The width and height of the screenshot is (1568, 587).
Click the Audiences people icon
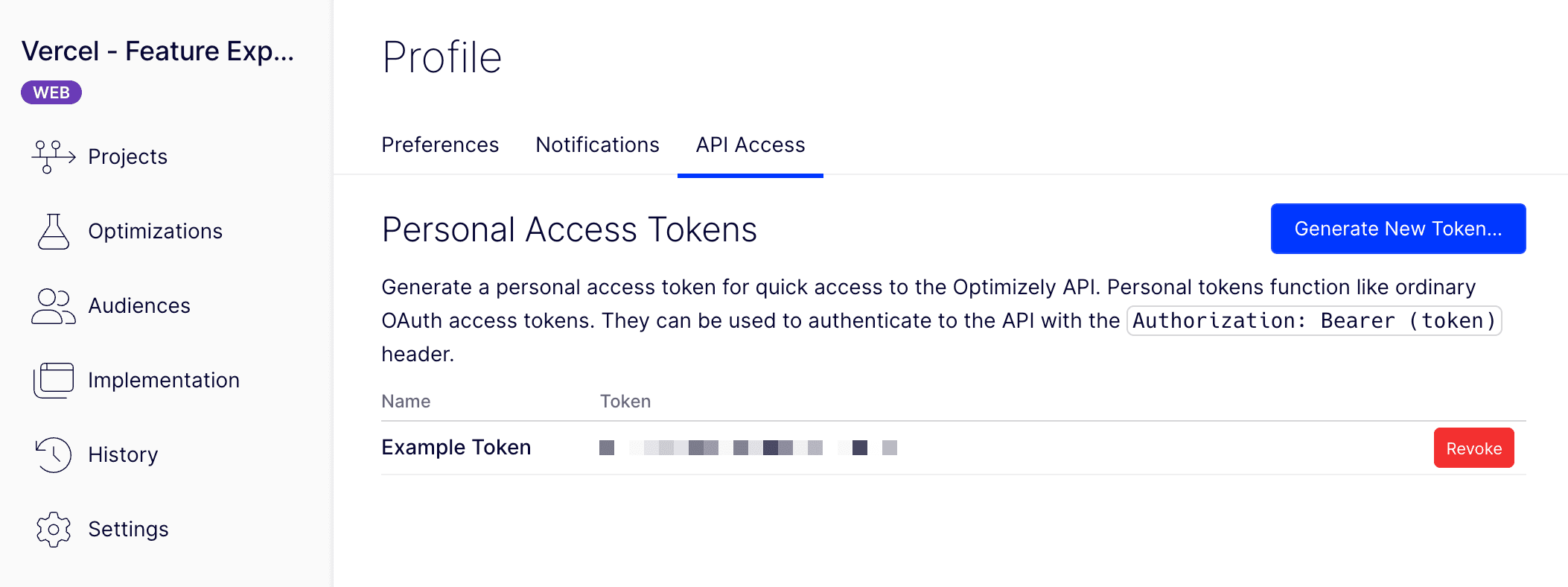click(53, 305)
